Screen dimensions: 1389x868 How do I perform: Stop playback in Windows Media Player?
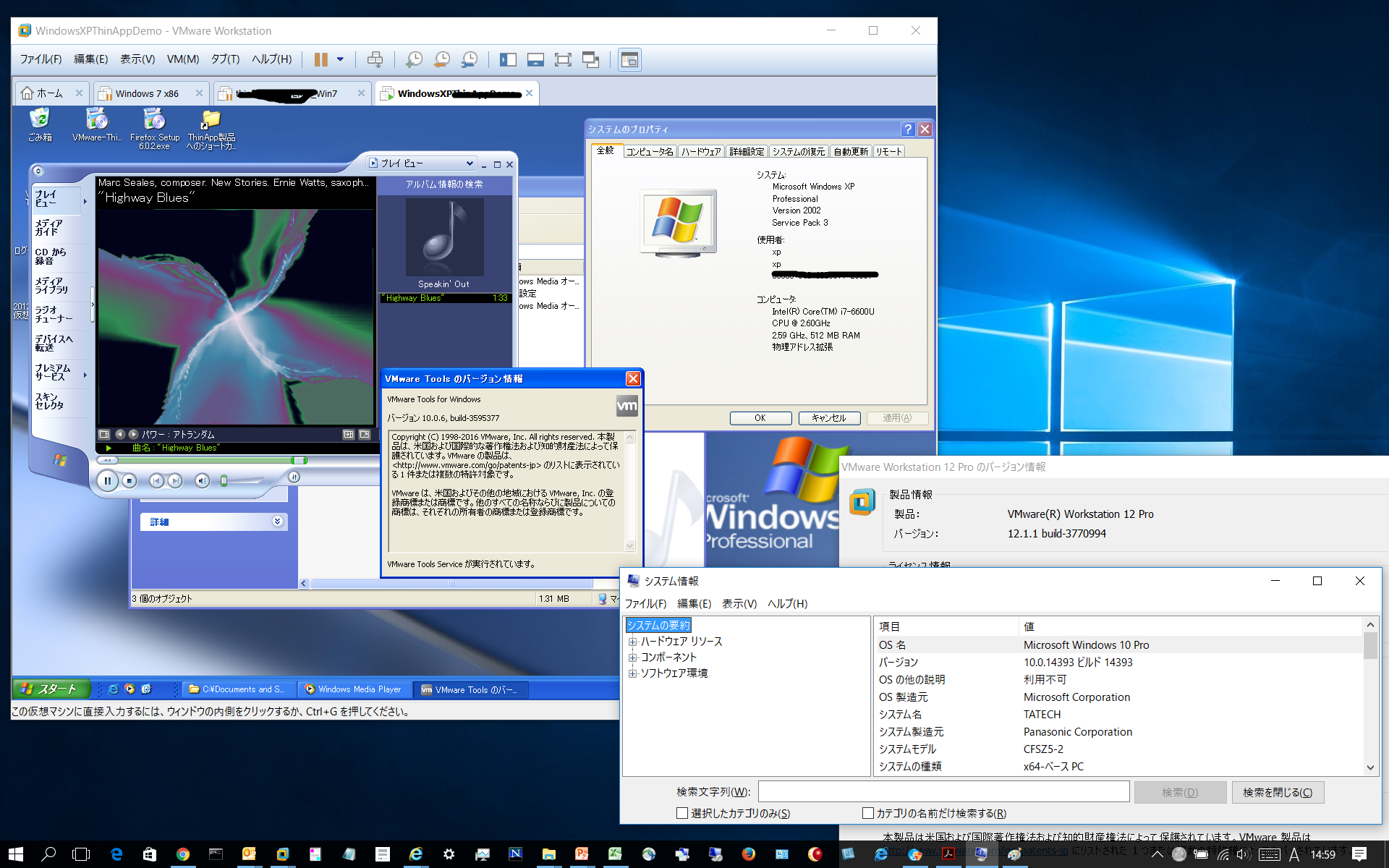129,480
